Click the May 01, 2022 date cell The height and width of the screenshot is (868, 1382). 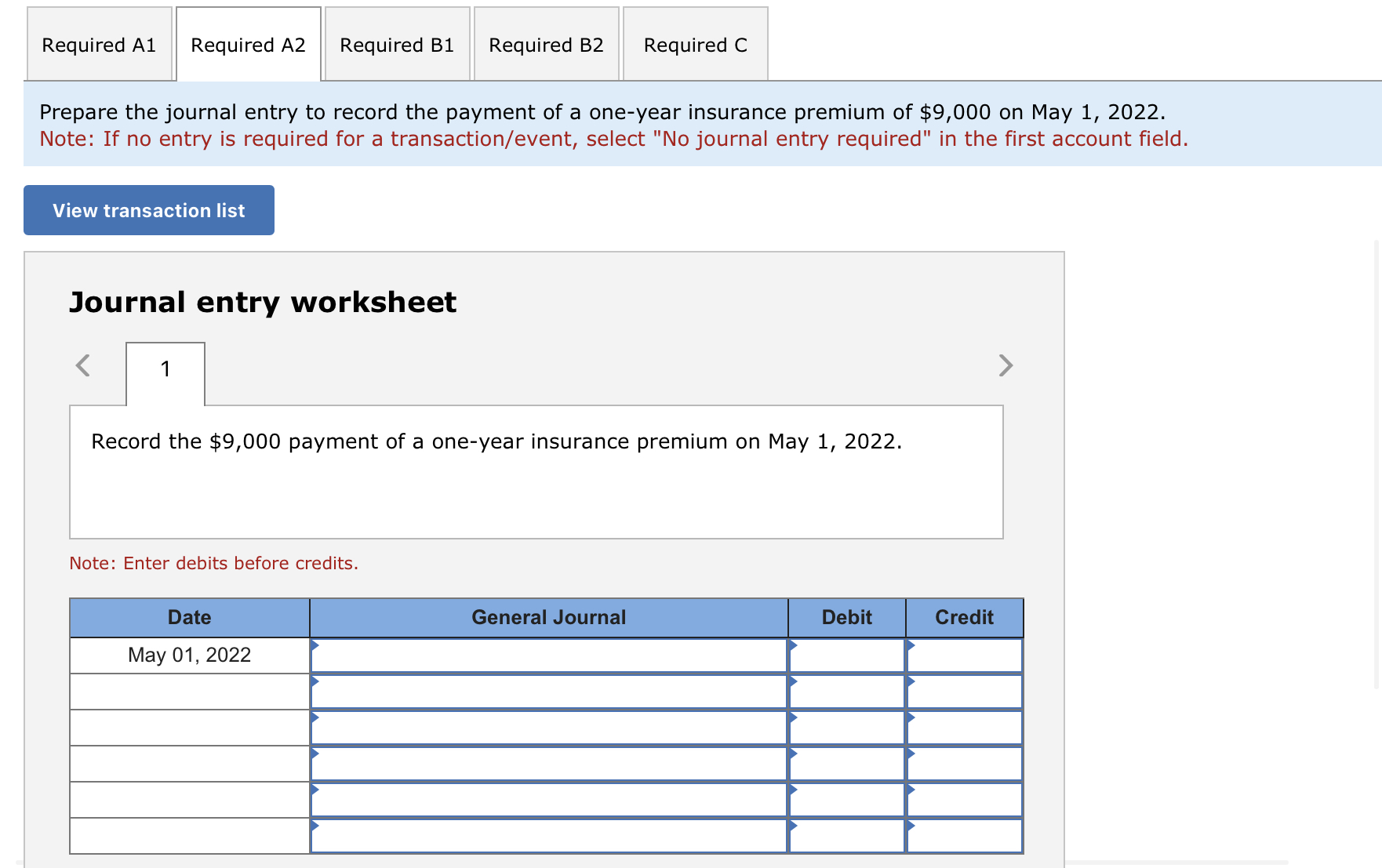tap(188, 655)
